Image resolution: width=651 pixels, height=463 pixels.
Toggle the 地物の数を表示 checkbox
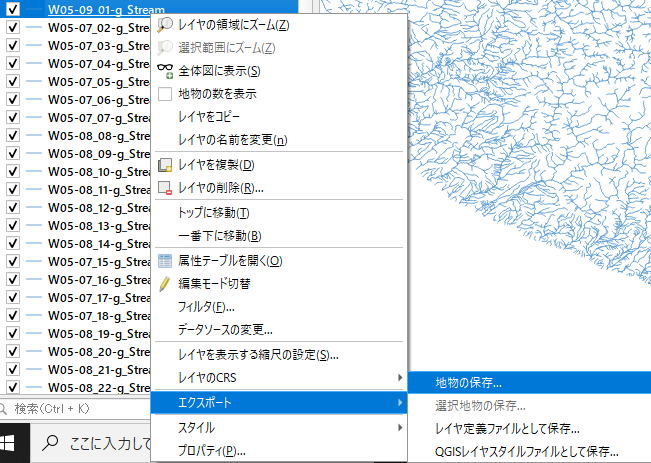click(x=166, y=94)
